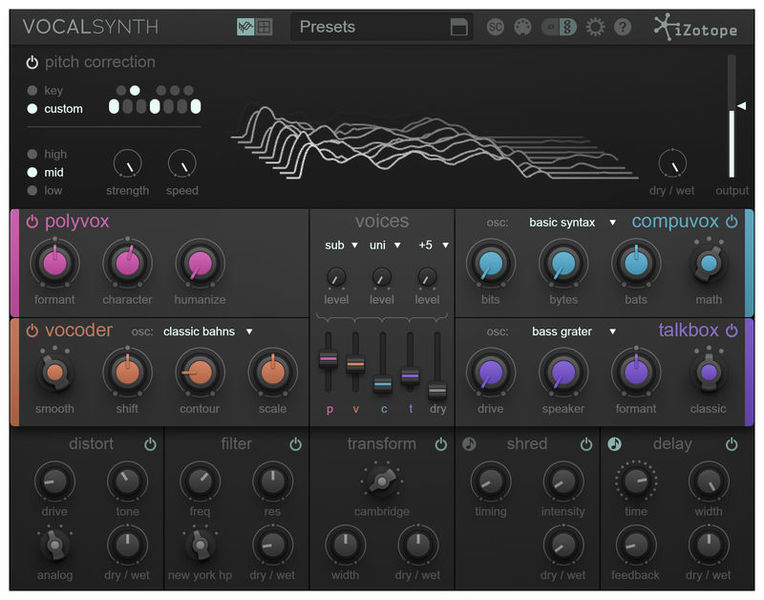Screen dimensions: 764x600
Task: Click the talkbox classic mode switch
Action: [709, 372]
